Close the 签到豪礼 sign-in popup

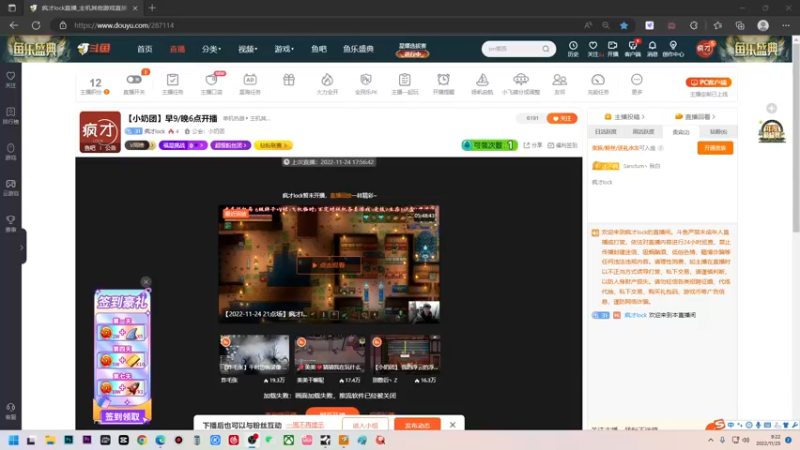146,282
